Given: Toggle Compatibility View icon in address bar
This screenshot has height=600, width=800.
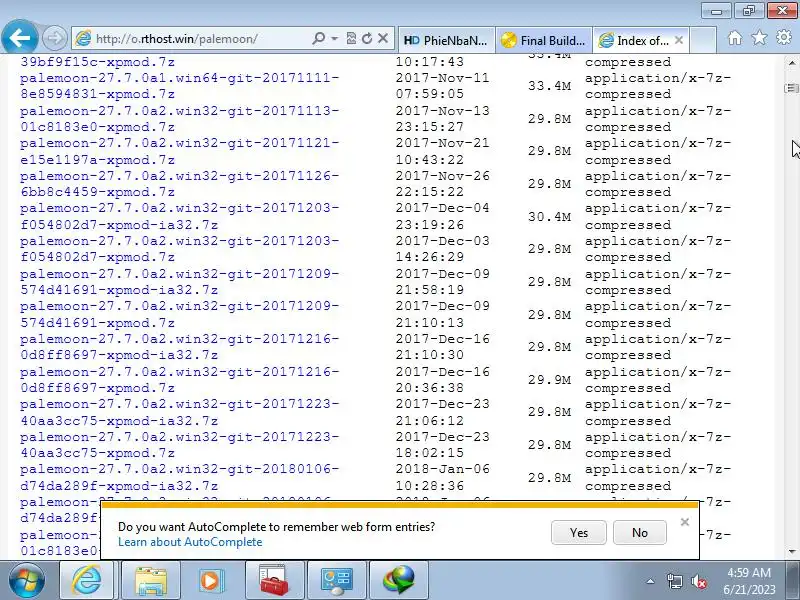Looking at the screenshot, I should (x=351, y=38).
